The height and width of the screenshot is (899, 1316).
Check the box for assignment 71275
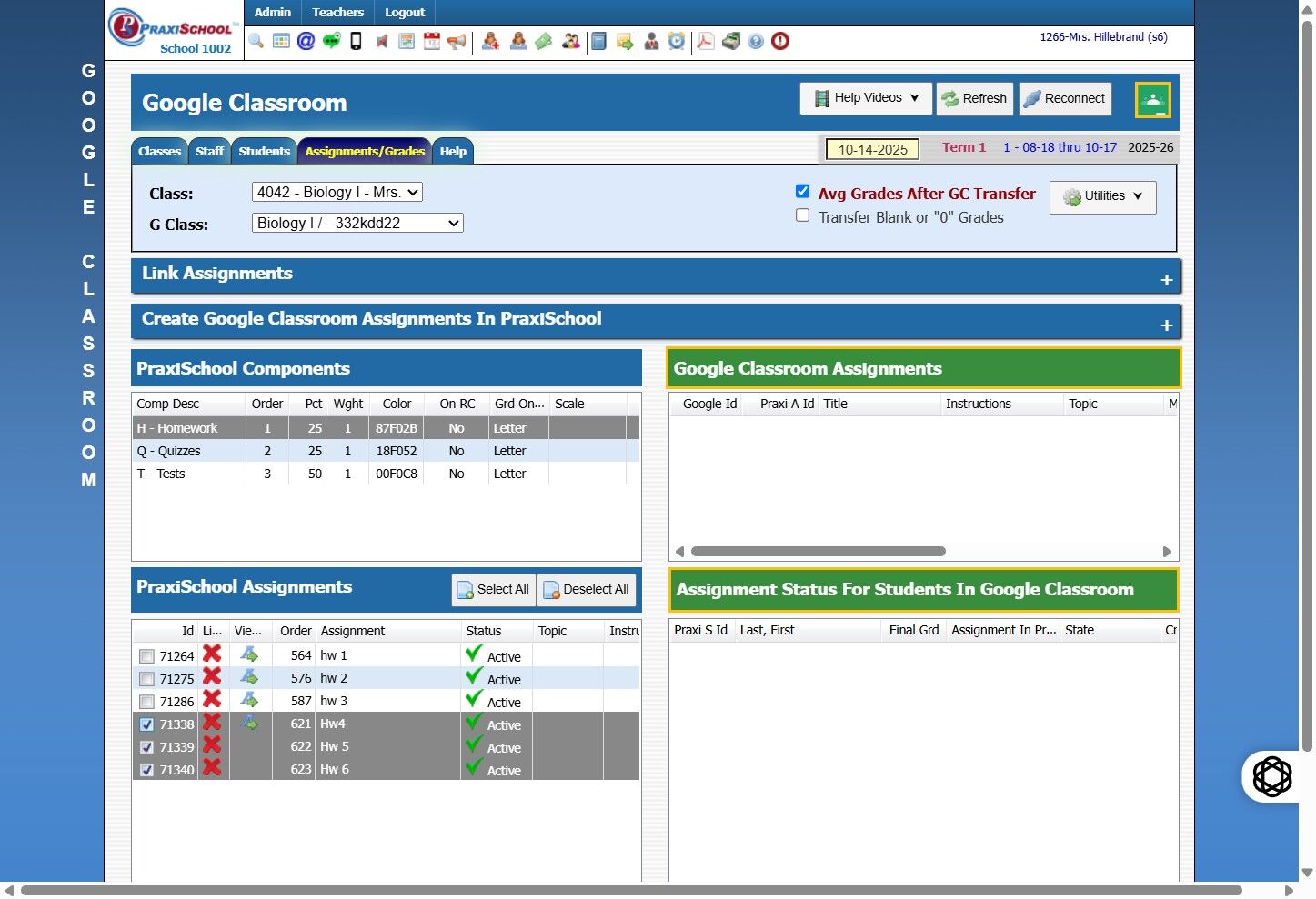[x=146, y=679]
